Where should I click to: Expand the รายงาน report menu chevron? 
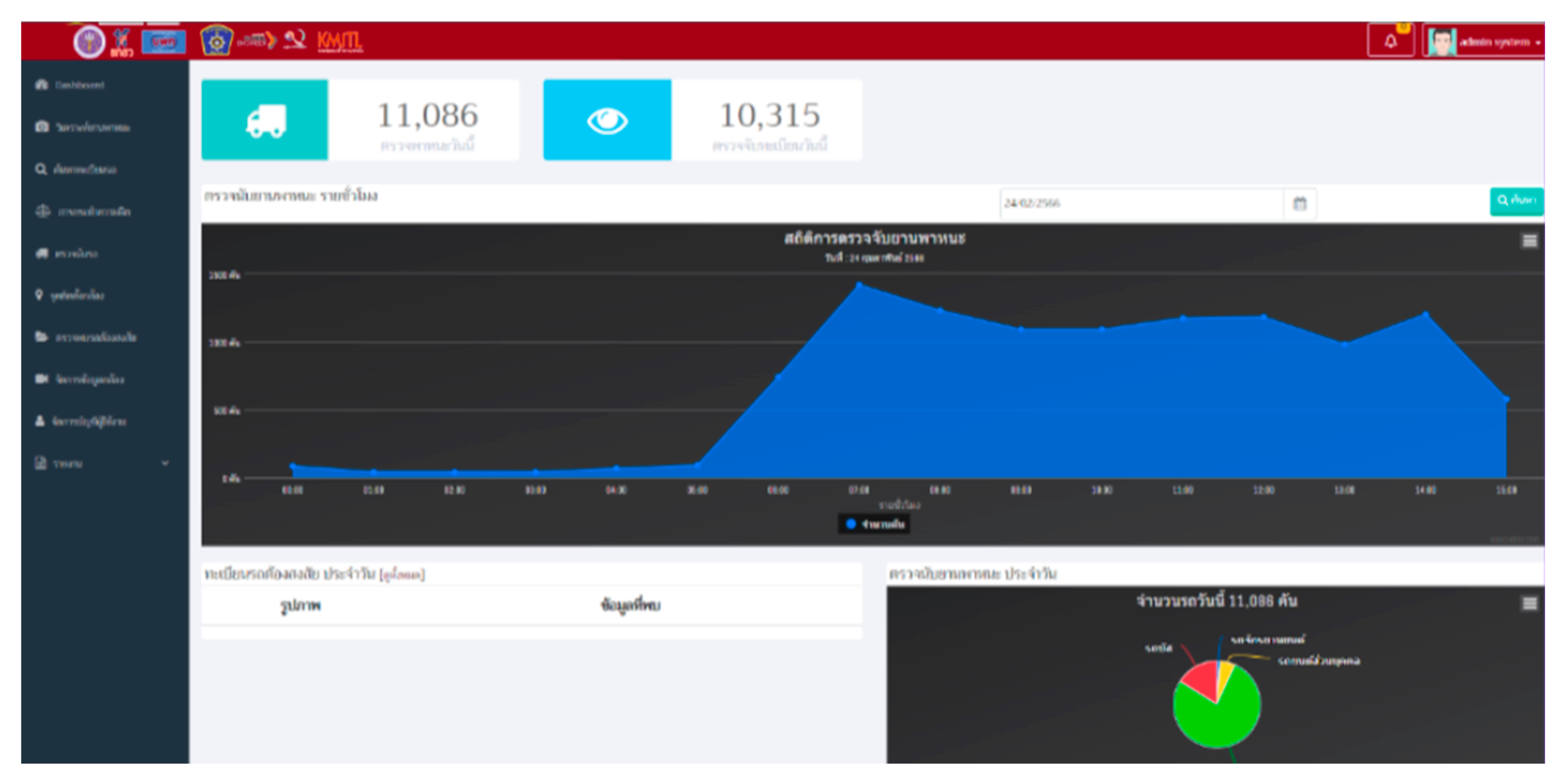[x=165, y=462]
